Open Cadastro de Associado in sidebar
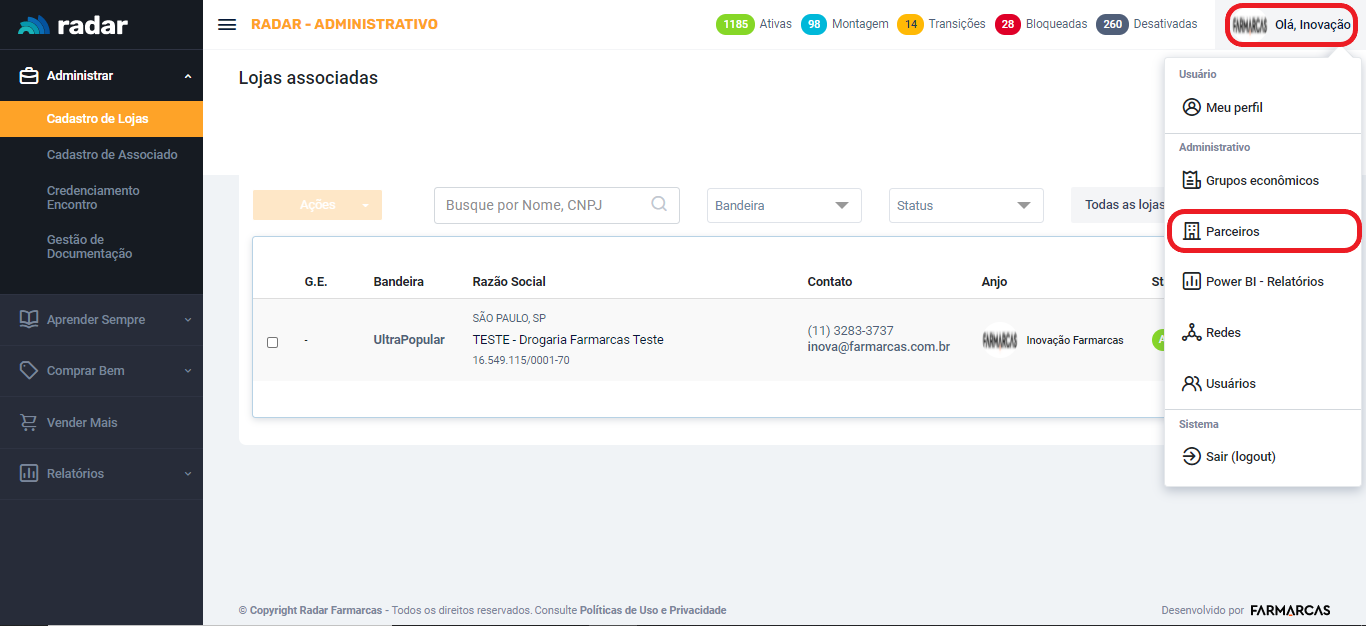This screenshot has height=626, width=1366. coord(112,155)
